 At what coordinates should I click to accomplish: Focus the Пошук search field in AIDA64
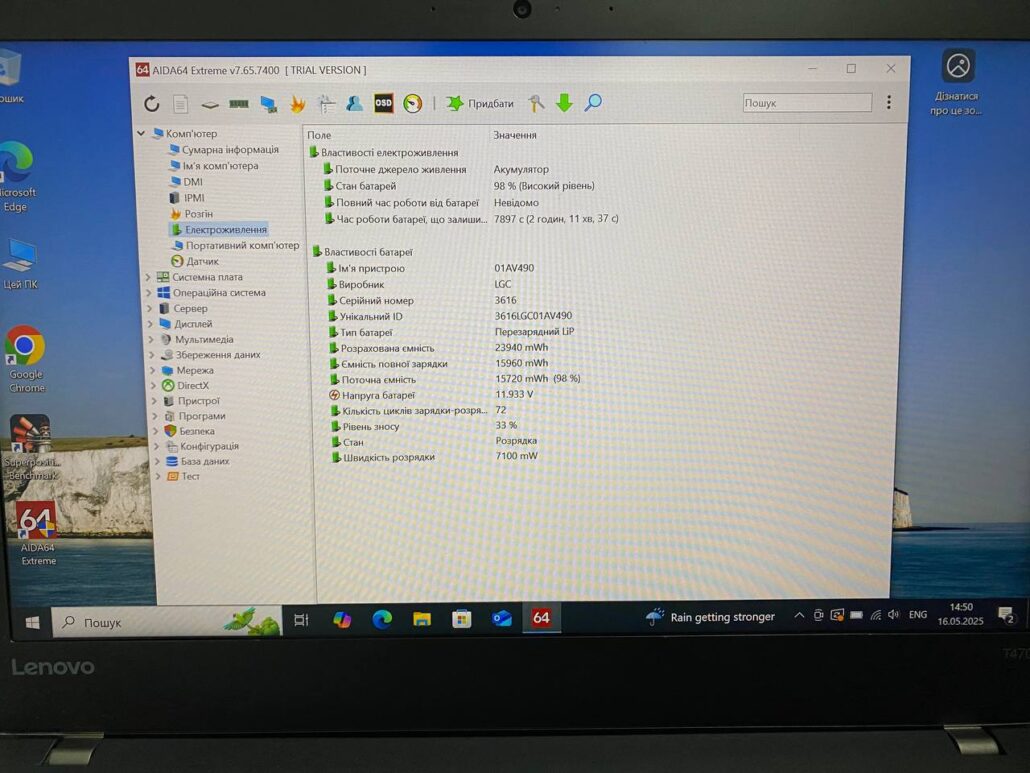pos(807,102)
